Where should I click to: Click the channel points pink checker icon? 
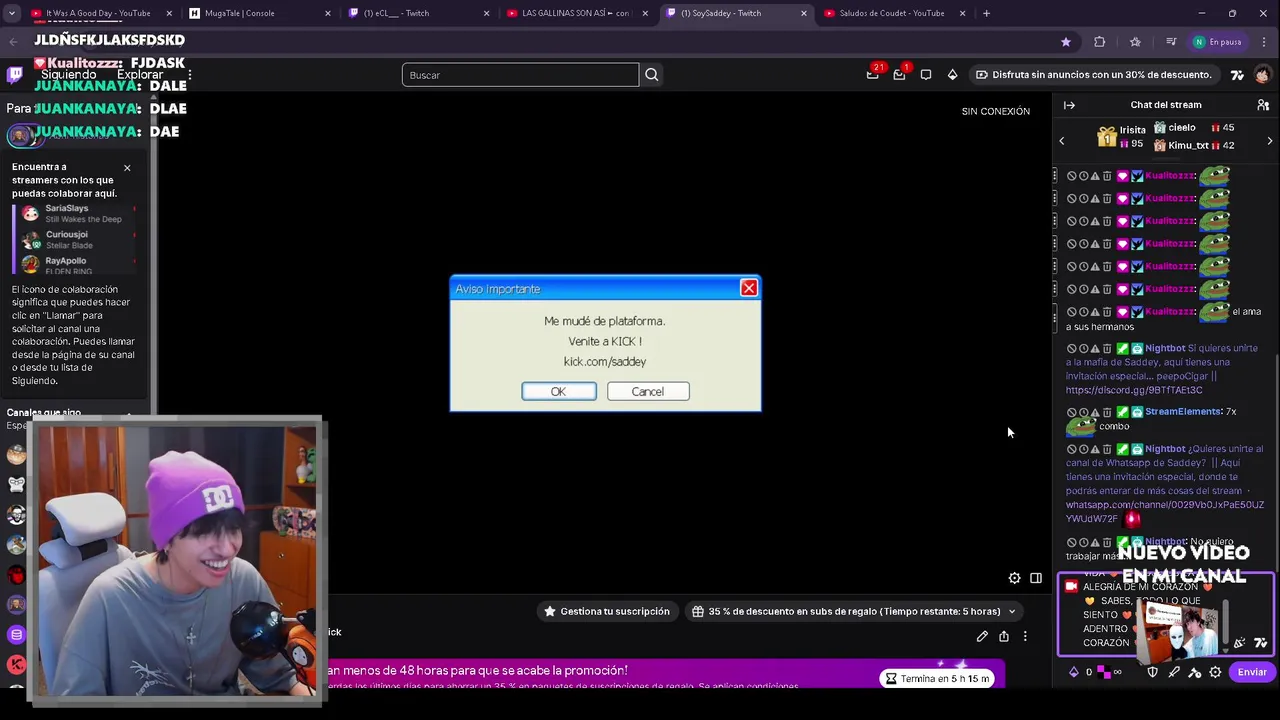[1103, 672]
